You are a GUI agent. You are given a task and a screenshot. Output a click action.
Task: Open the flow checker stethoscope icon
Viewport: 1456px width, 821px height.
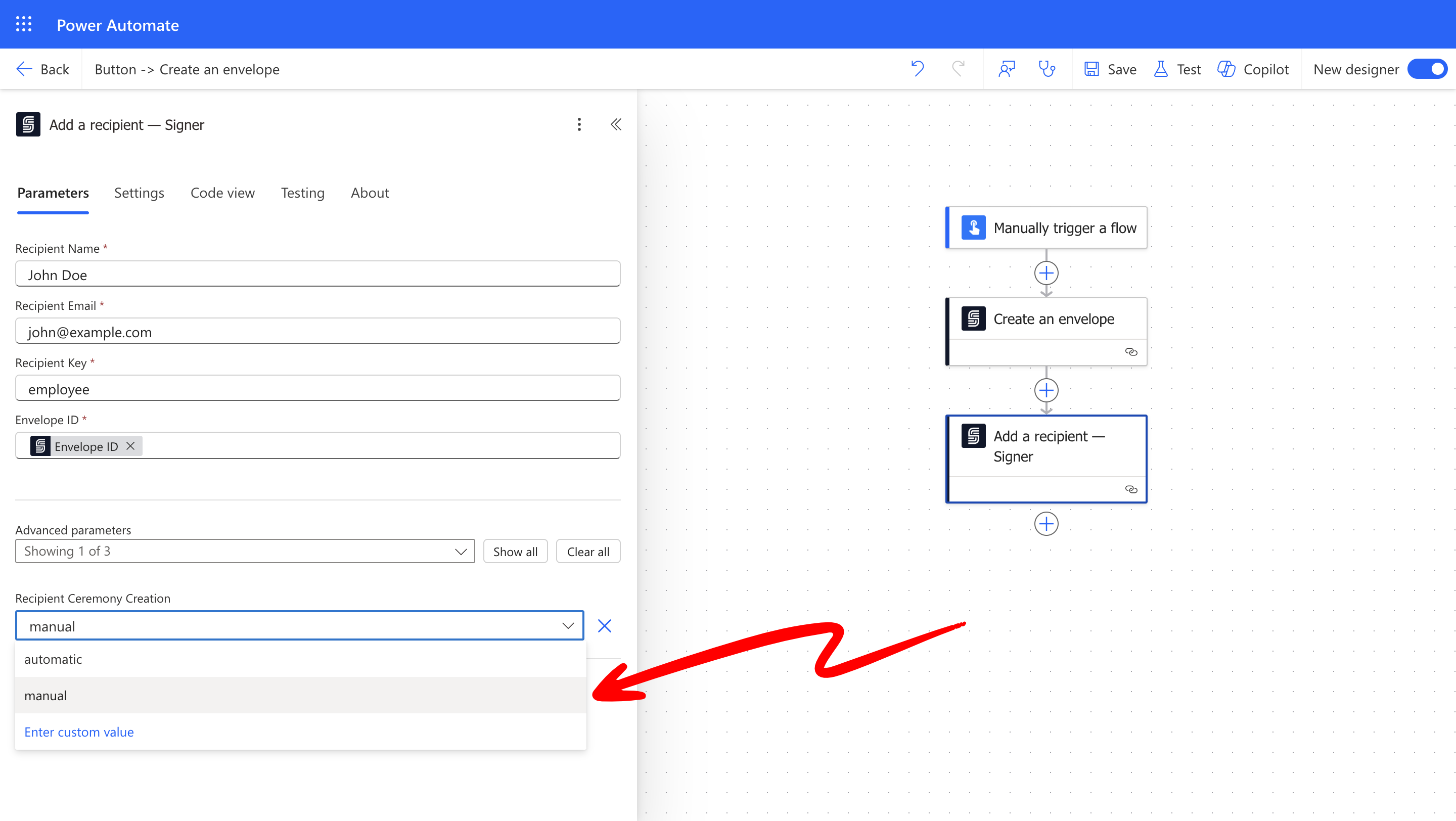(x=1047, y=69)
